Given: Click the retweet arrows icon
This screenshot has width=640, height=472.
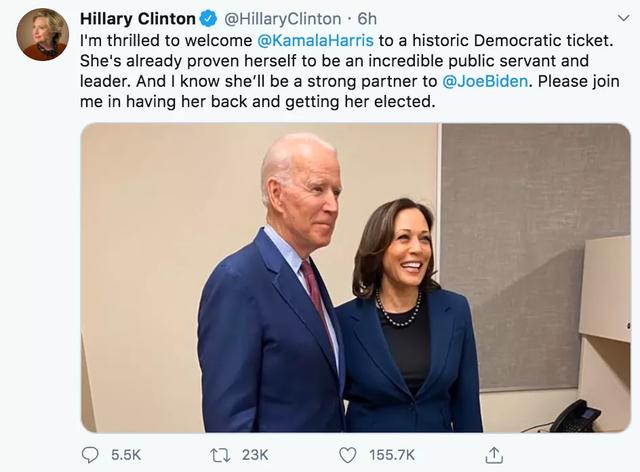Looking at the screenshot, I should pos(221,454).
